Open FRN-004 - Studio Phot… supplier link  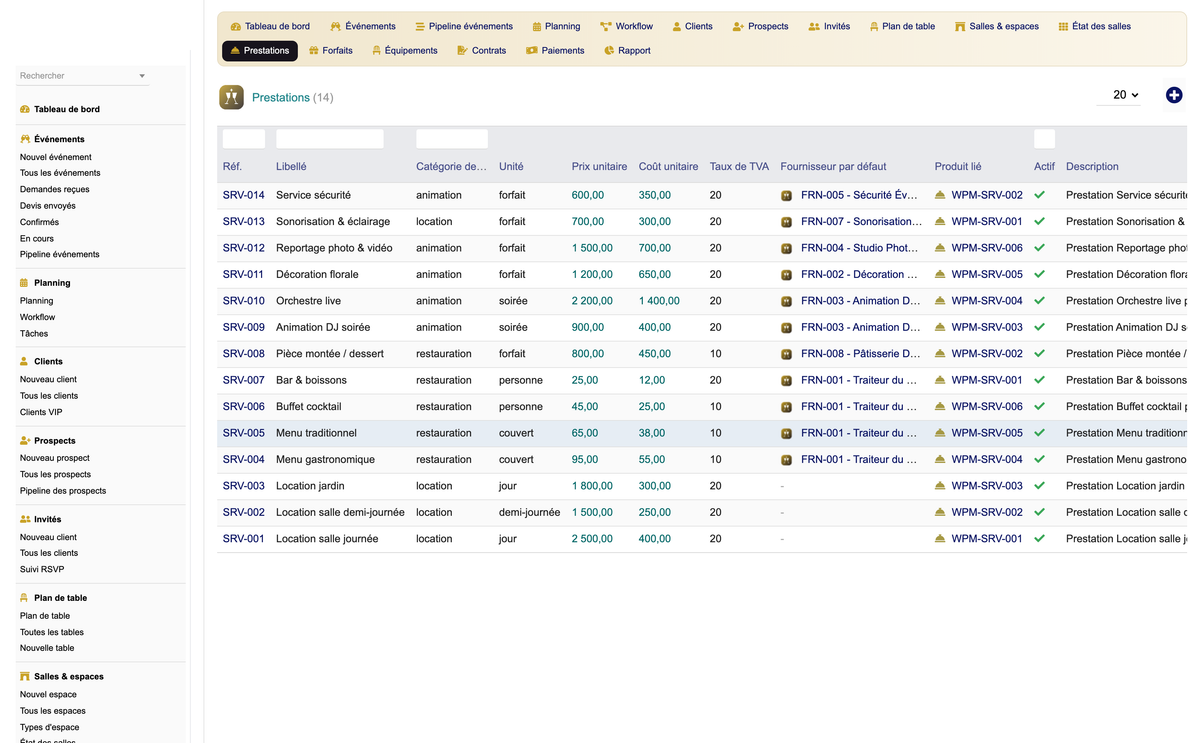(x=860, y=248)
